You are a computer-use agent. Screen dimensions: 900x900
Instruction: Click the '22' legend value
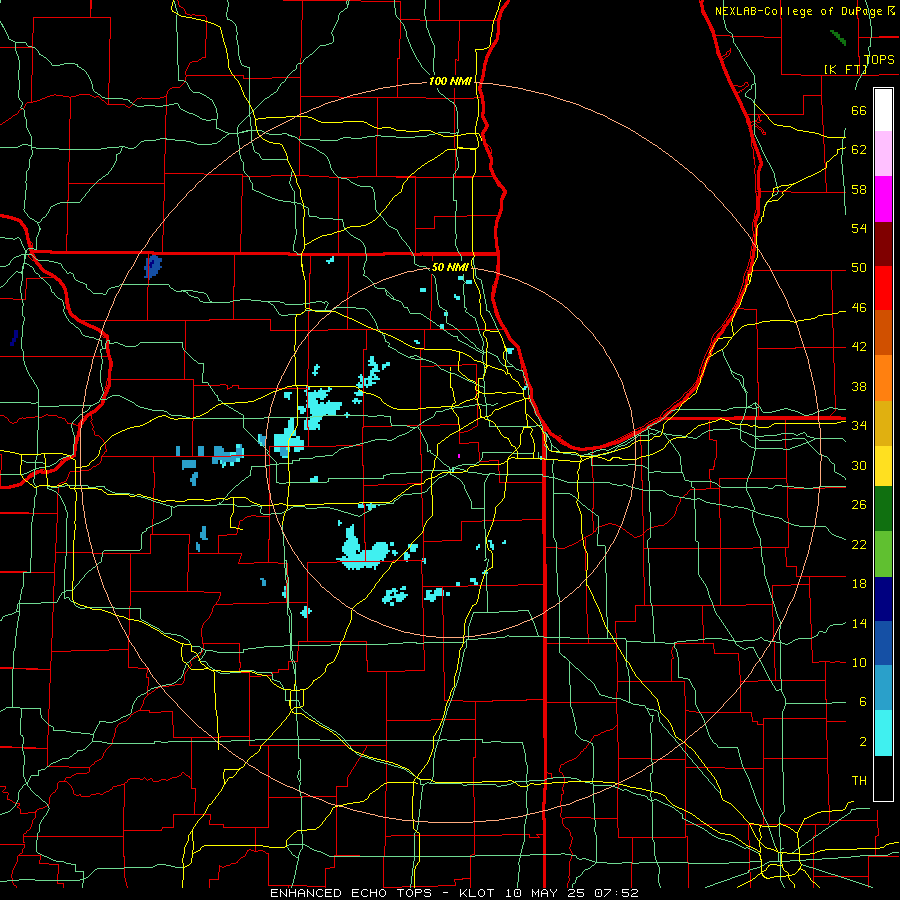coord(859,544)
